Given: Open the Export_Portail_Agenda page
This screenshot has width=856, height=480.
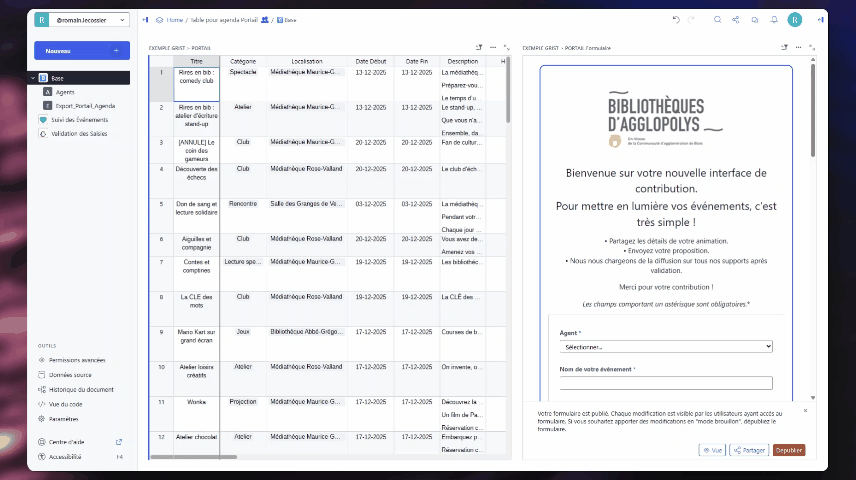Looking at the screenshot, I should point(85,104).
